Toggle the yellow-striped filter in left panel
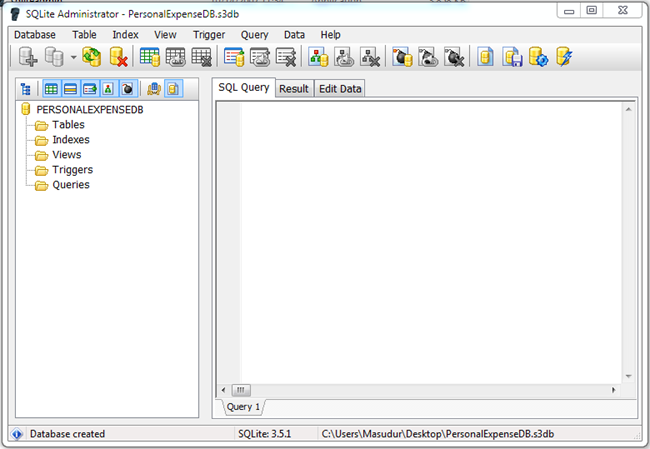Image resolution: width=650 pixels, height=449 pixels. click(x=70, y=89)
